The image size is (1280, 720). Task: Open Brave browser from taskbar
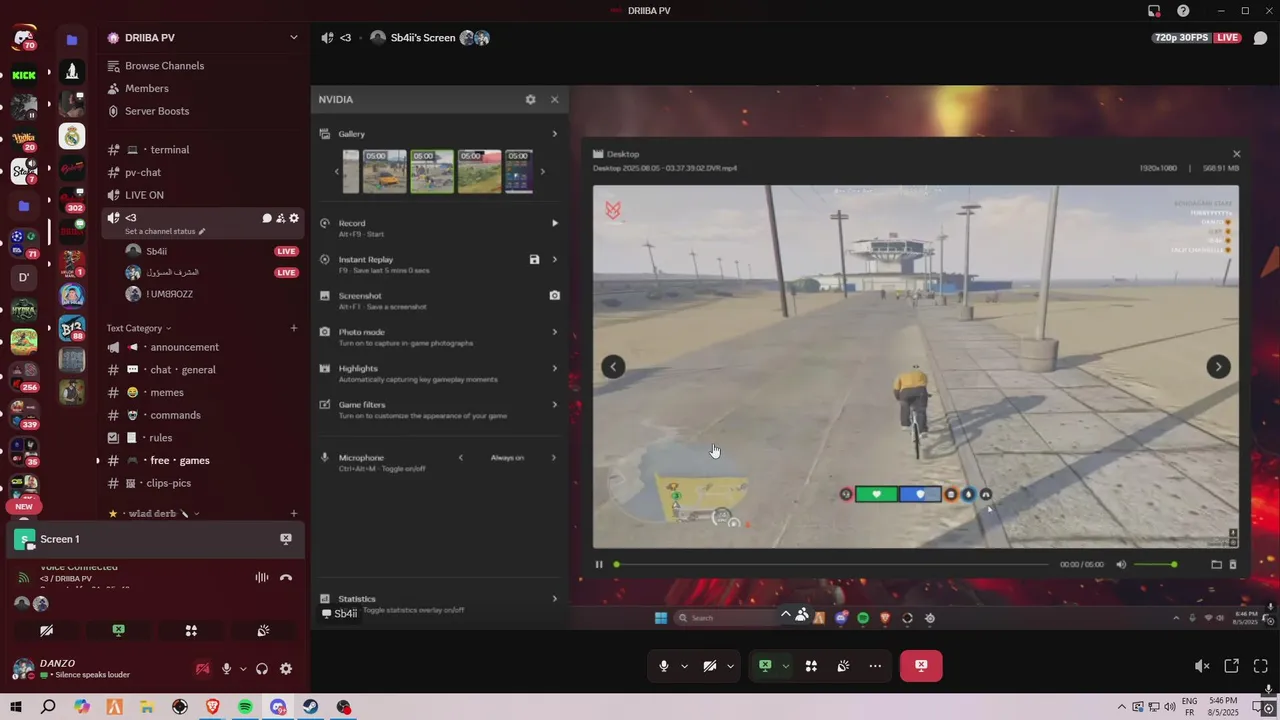tap(212, 707)
